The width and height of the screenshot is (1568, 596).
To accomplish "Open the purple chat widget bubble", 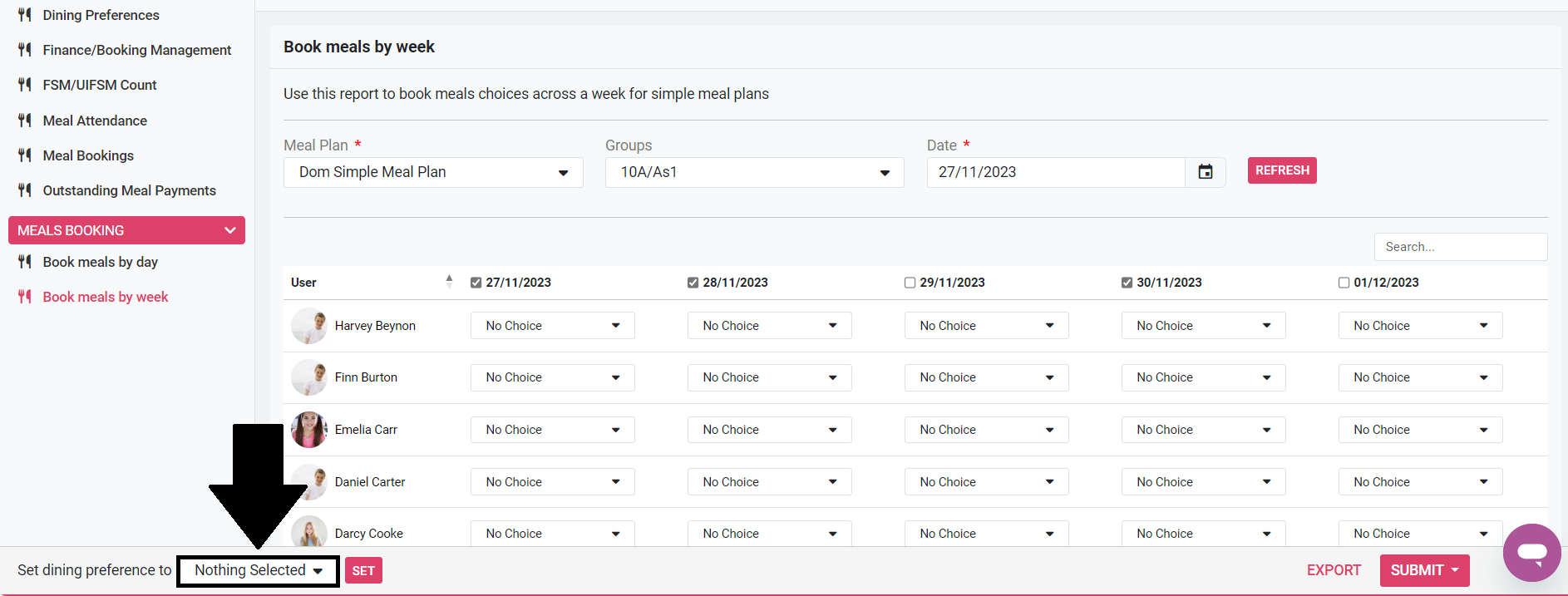I will click(x=1531, y=552).
